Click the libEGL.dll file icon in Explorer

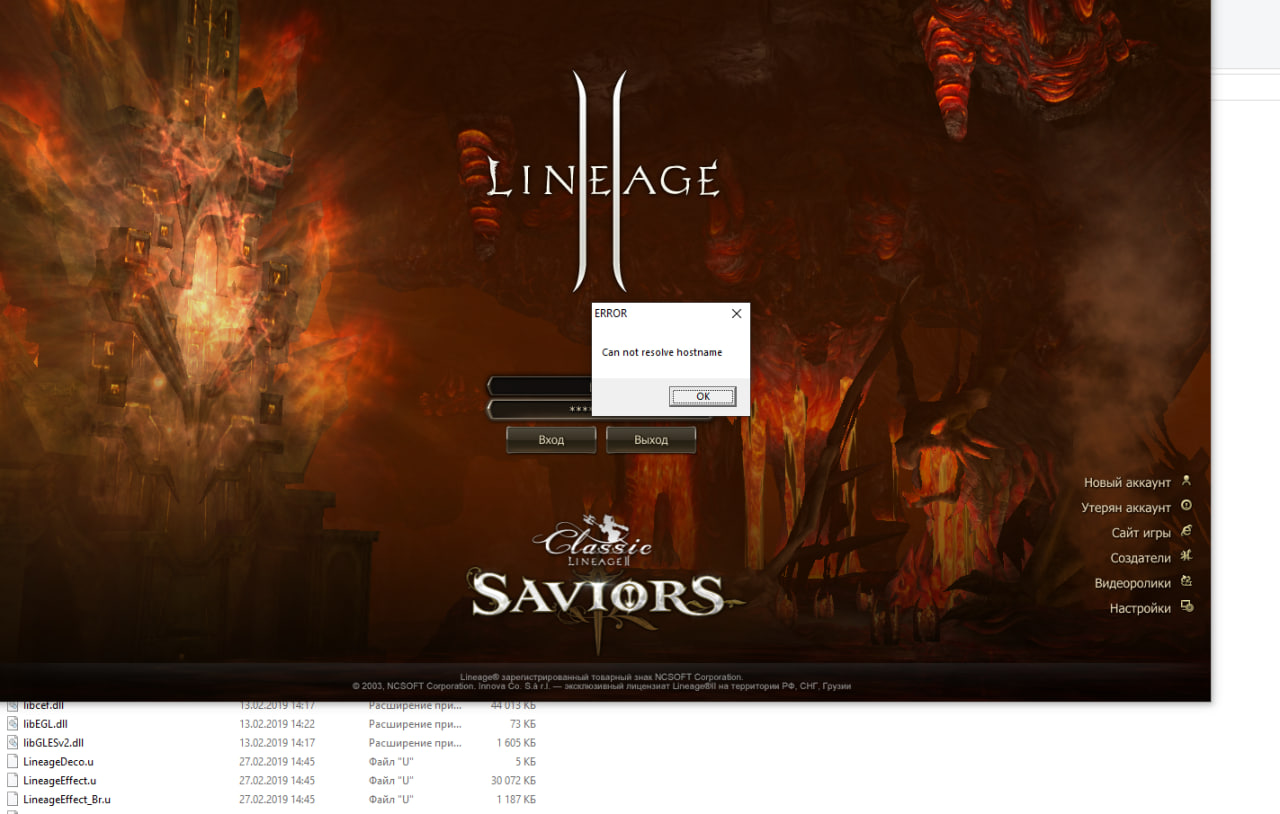(13, 724)
